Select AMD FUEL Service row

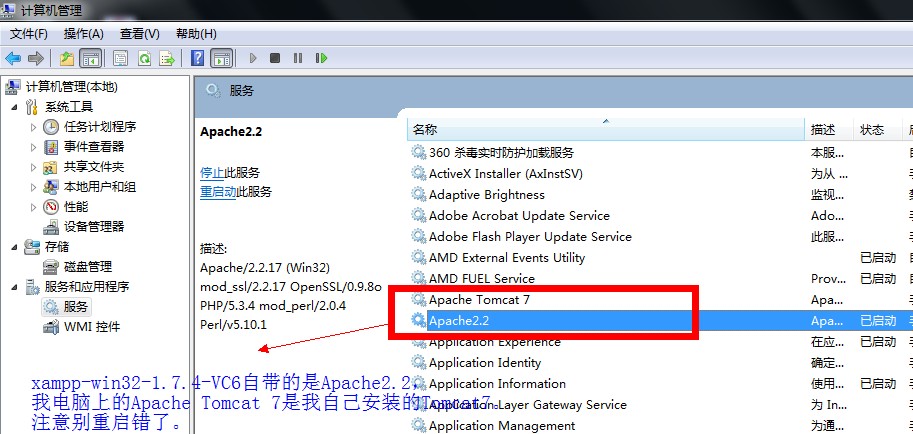(x=482, y=278)
